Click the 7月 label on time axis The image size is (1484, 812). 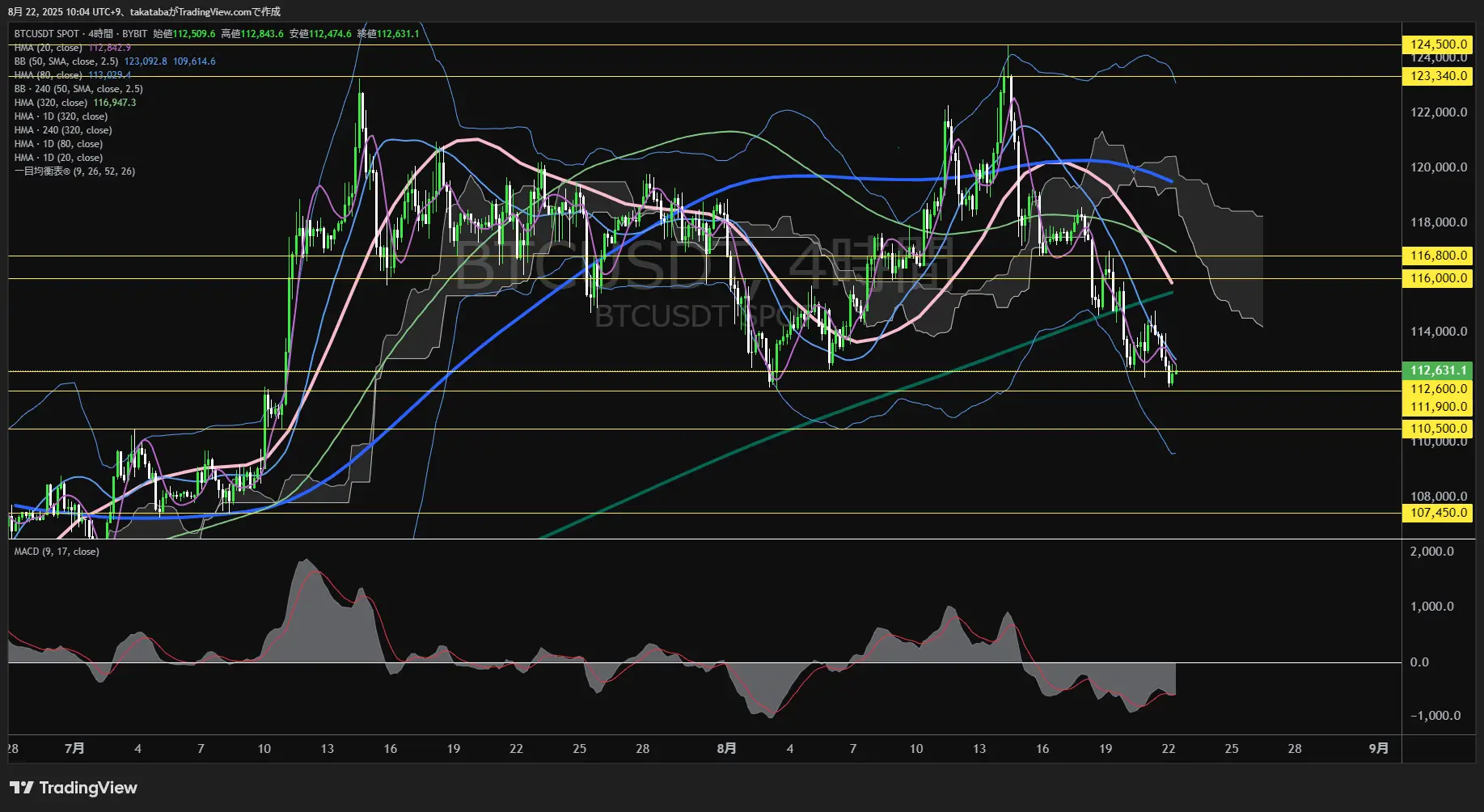(74, 749)
